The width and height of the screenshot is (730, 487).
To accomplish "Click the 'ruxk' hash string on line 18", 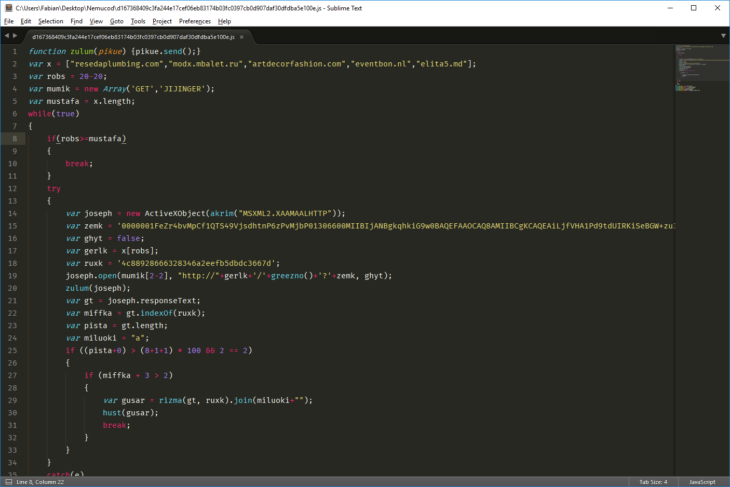I will pyautogui.click(x=196, y=263).
